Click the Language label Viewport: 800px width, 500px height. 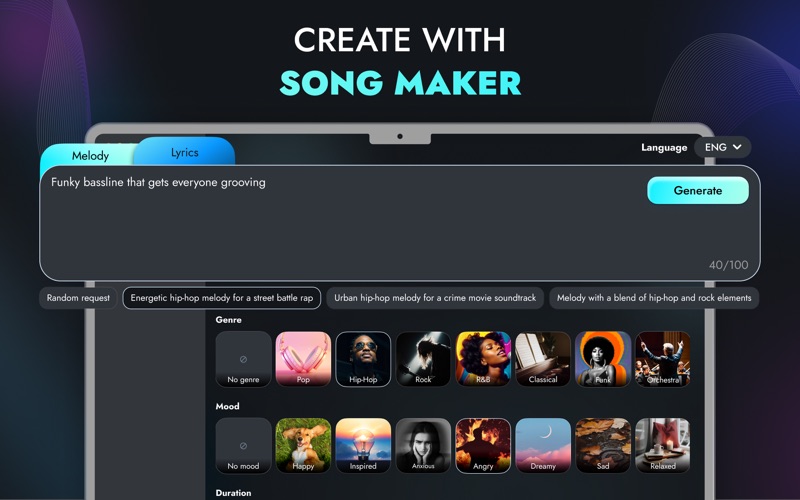click(x=664, y=147)
